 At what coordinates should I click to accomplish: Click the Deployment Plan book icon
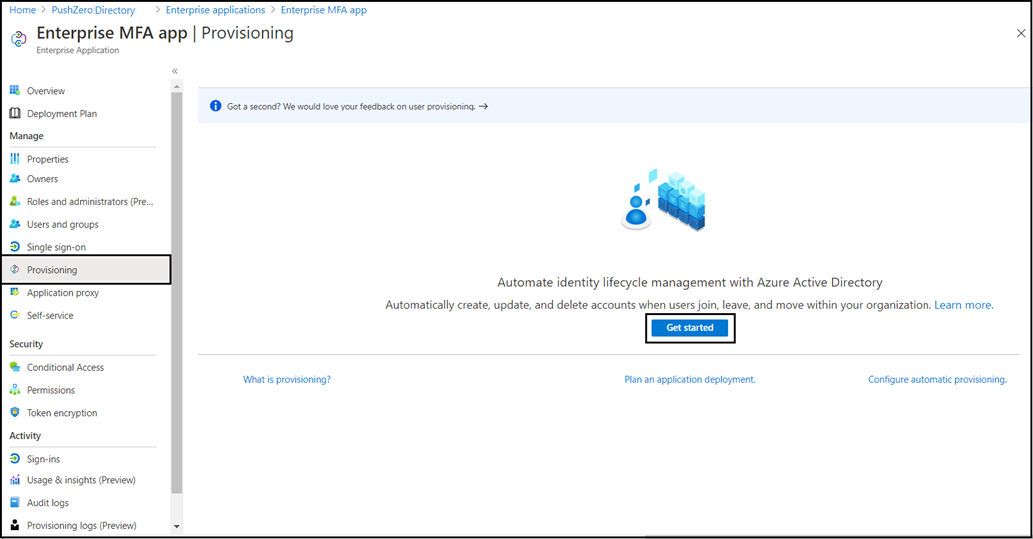coord(14,113)
